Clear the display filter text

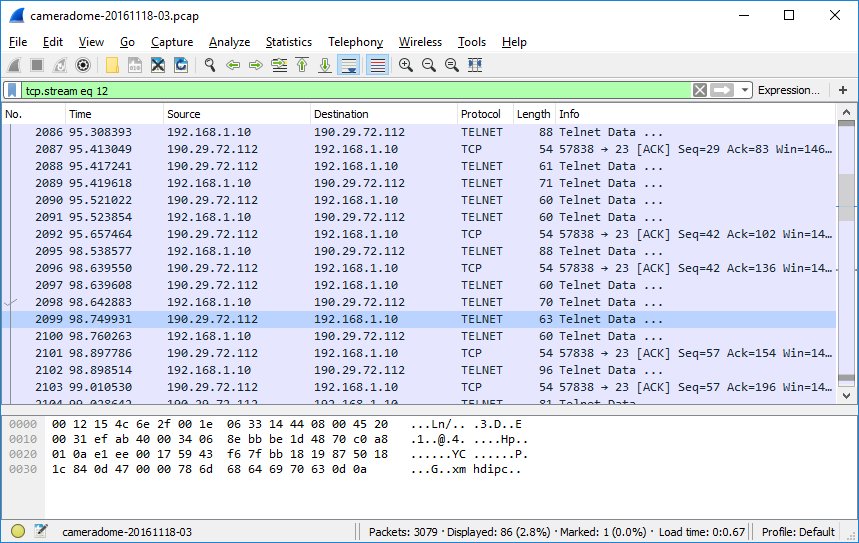(700, 90)
